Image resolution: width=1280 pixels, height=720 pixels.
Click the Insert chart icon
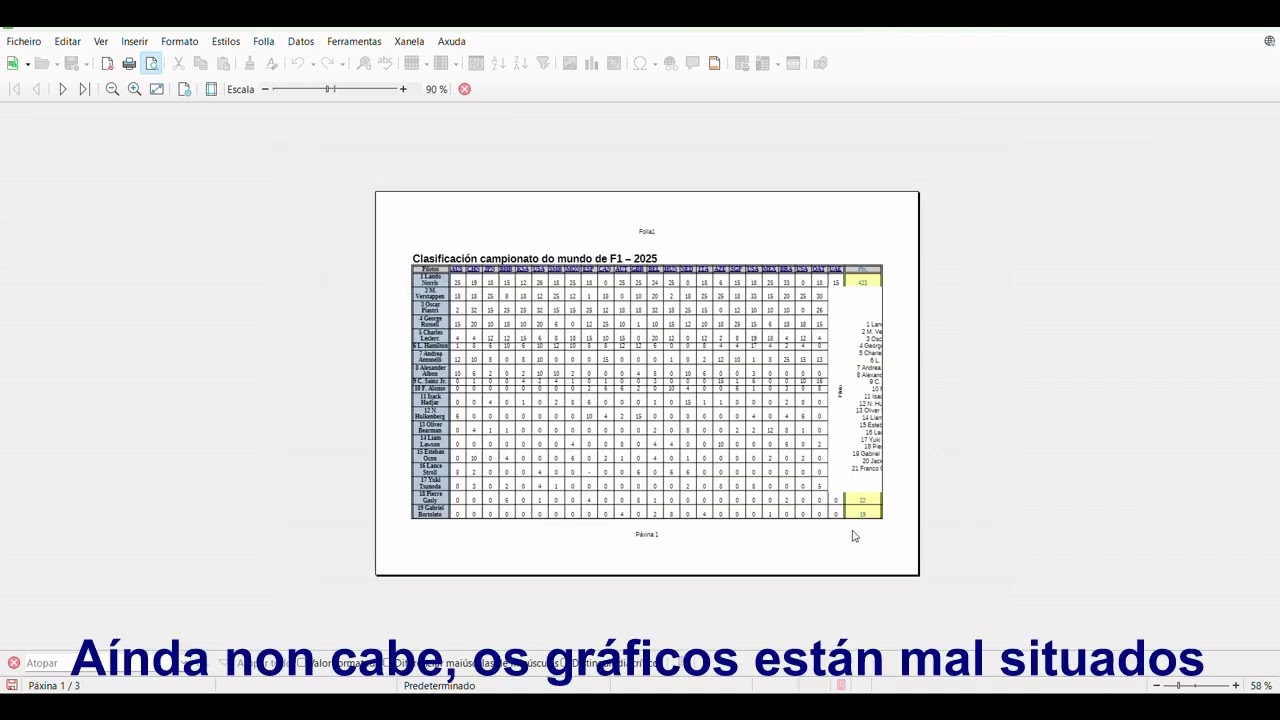point(592,64)
